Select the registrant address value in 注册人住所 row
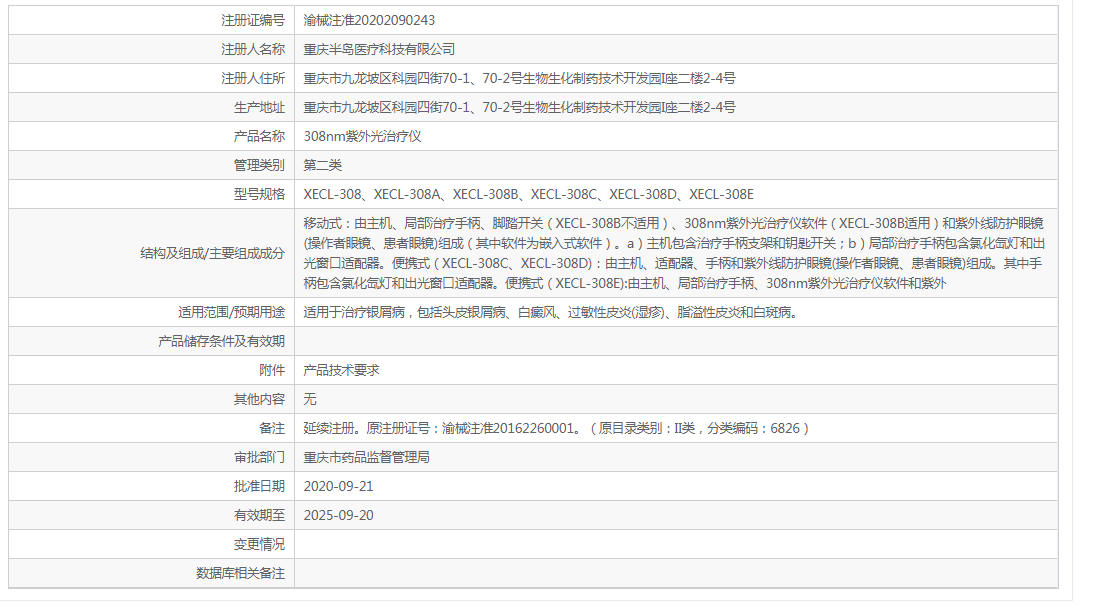The image size is (1107, 609). [520, 78]
